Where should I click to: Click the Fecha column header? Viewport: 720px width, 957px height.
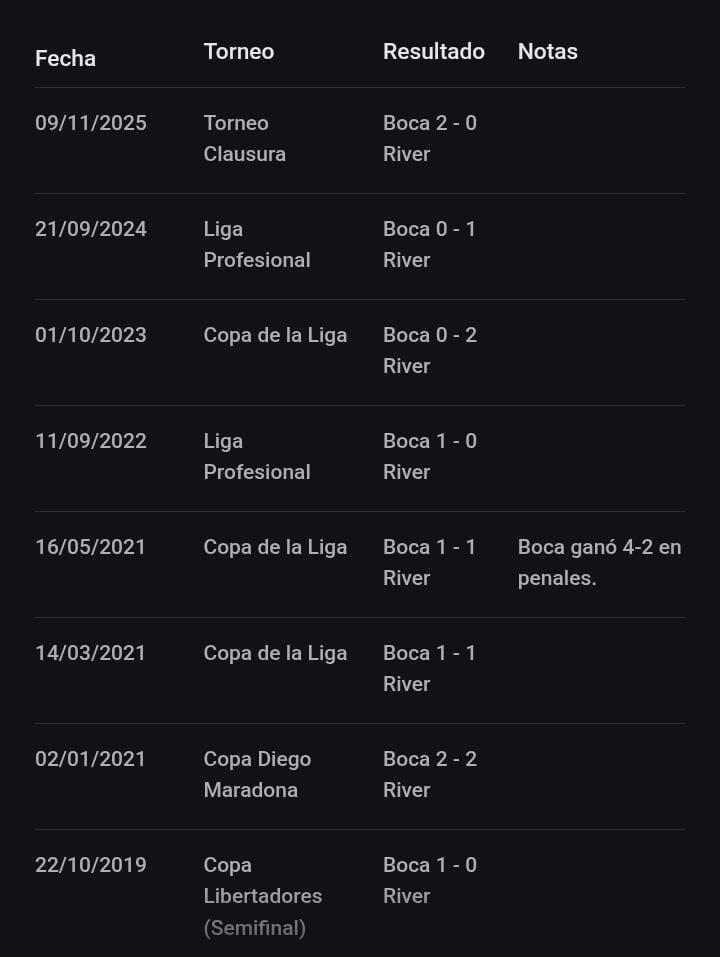click(x=65, y=58)
